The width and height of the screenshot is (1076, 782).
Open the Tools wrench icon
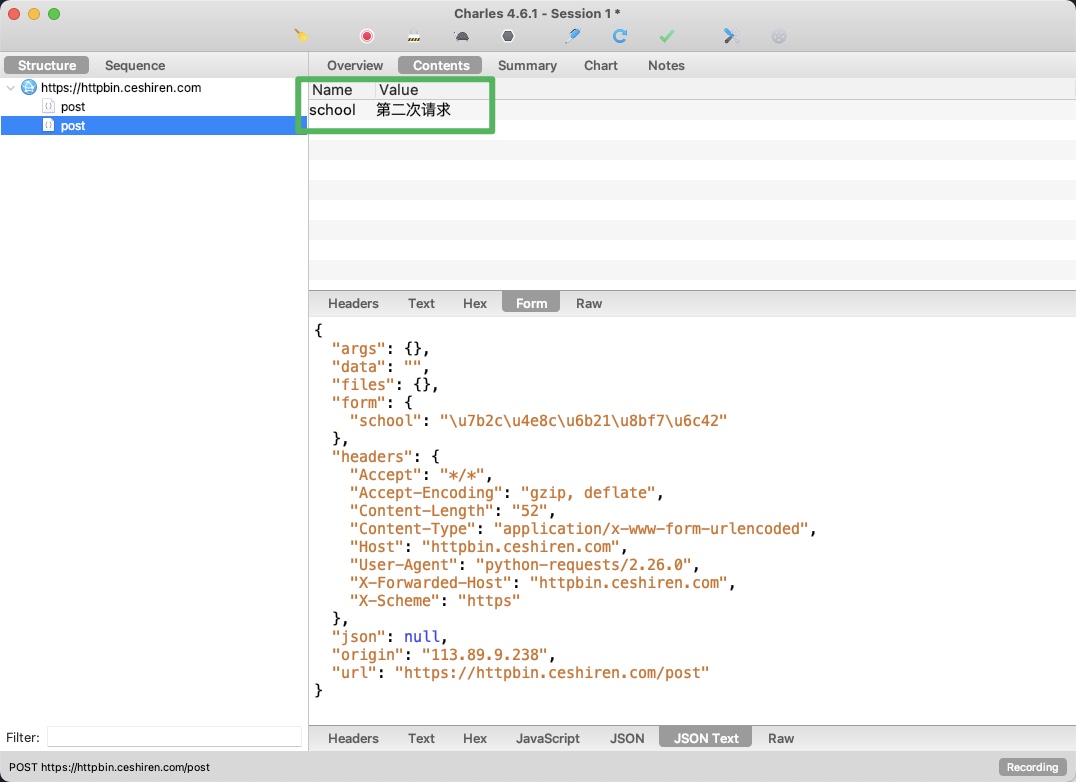pyautogui.click(x=732, y=36)
